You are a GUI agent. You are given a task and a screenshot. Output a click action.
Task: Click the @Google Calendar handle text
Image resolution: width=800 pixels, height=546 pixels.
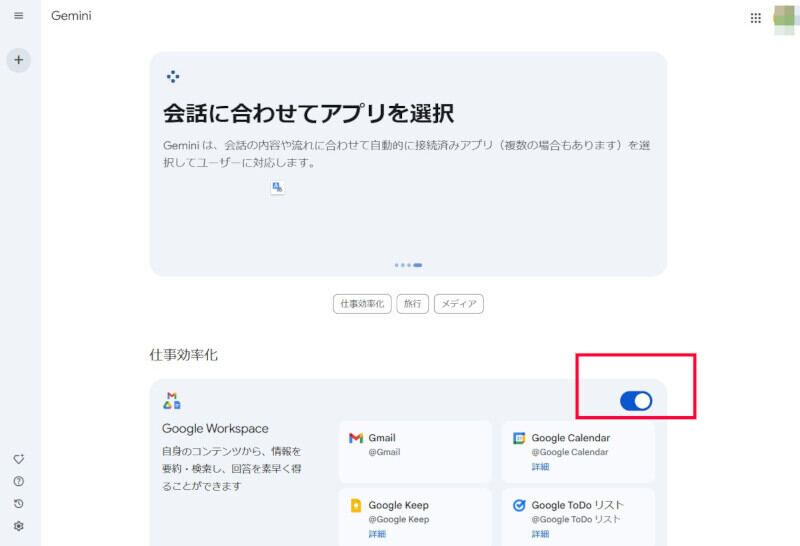[570, 452]
